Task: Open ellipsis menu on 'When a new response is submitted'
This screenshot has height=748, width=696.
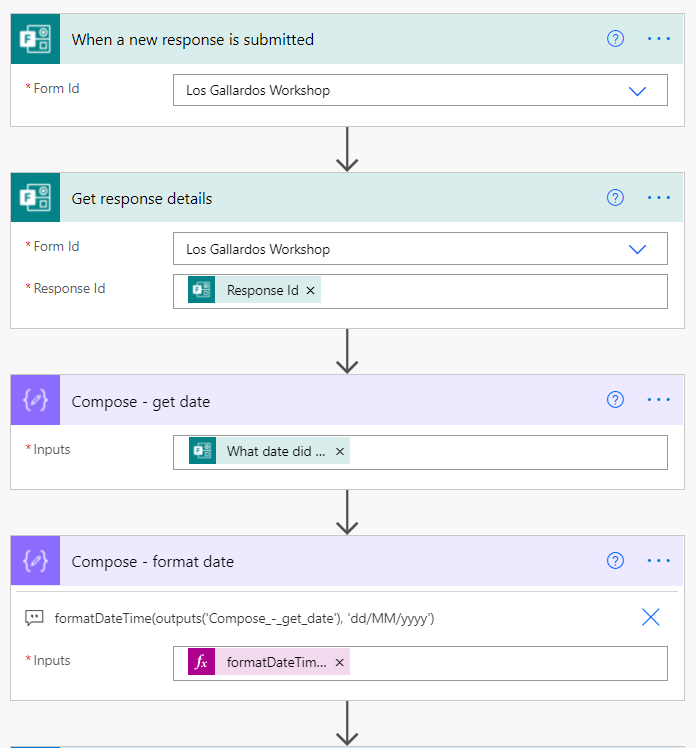Action: (659, 39)
